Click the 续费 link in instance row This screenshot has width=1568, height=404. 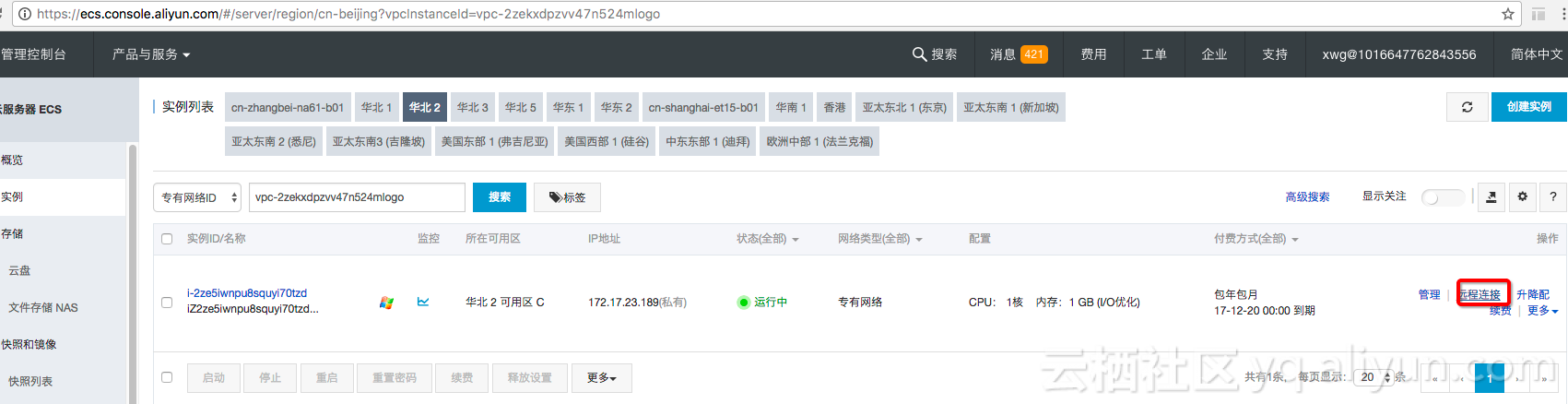1501,311
